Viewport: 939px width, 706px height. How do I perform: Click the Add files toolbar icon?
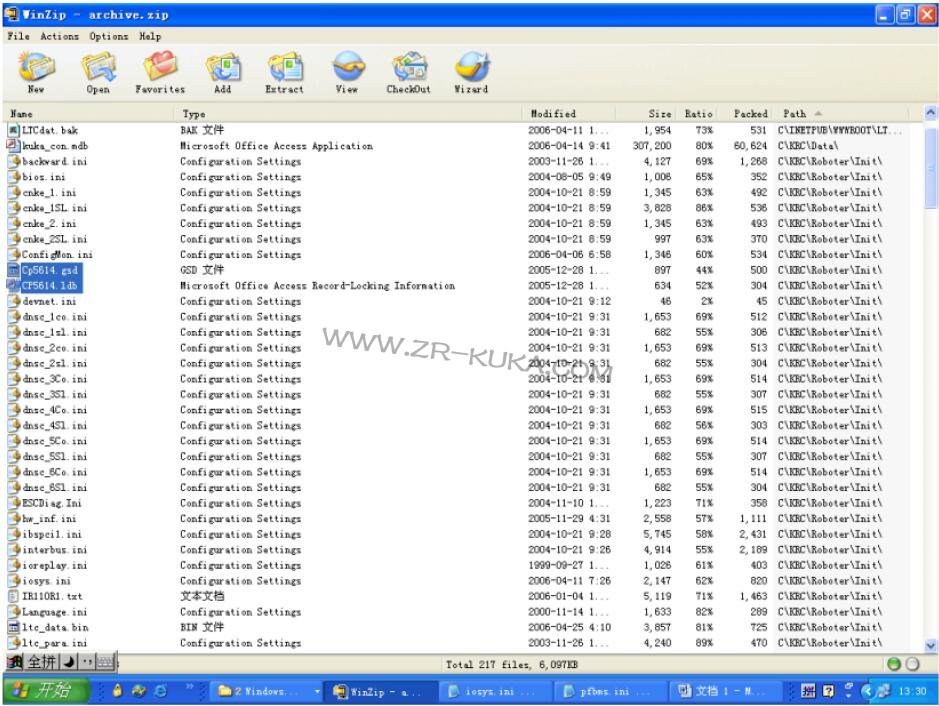pyautogui.click(x=222, y=73)
